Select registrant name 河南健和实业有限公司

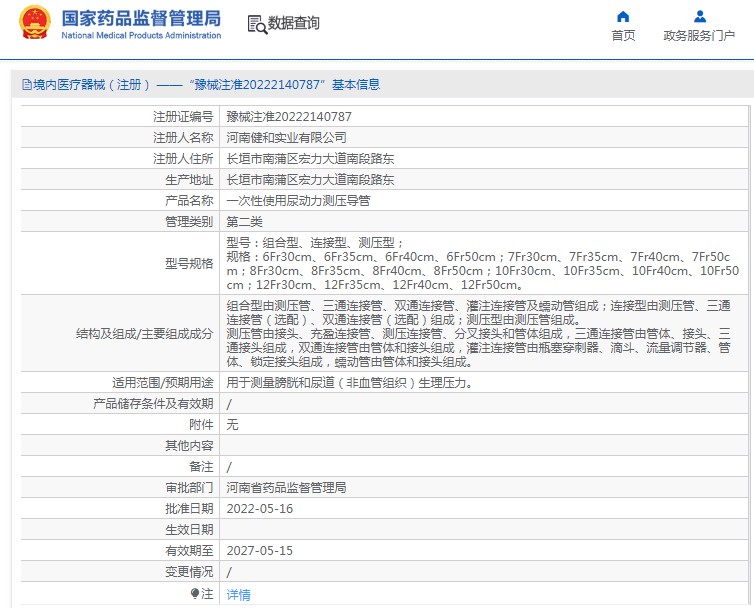(287, 138)
